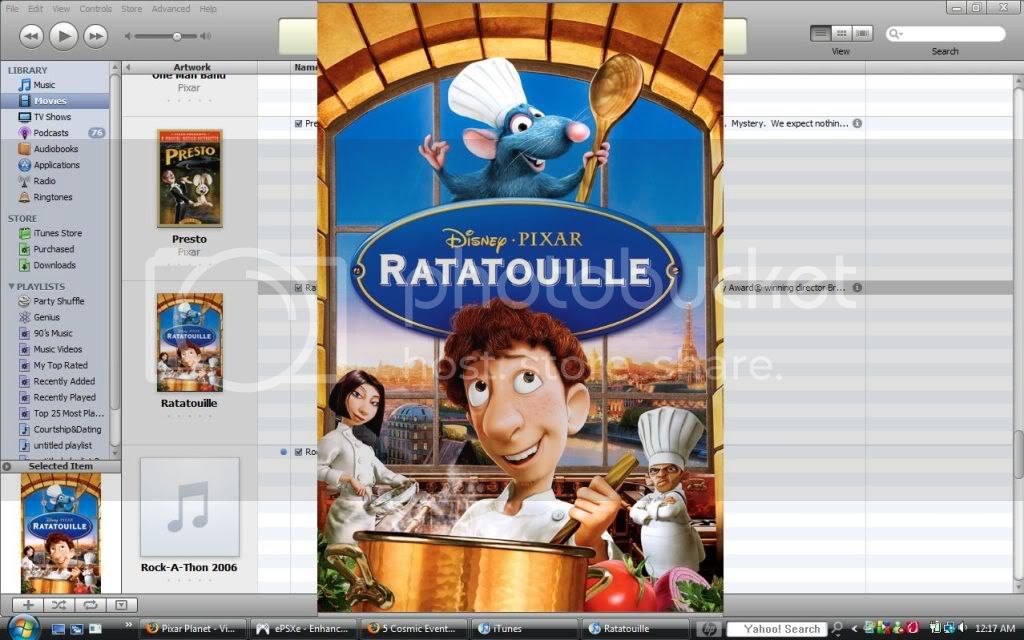The height and width of the screenshot is (640, 1024).
Task: Open the Controls menu
Action: tap(95, 9)
